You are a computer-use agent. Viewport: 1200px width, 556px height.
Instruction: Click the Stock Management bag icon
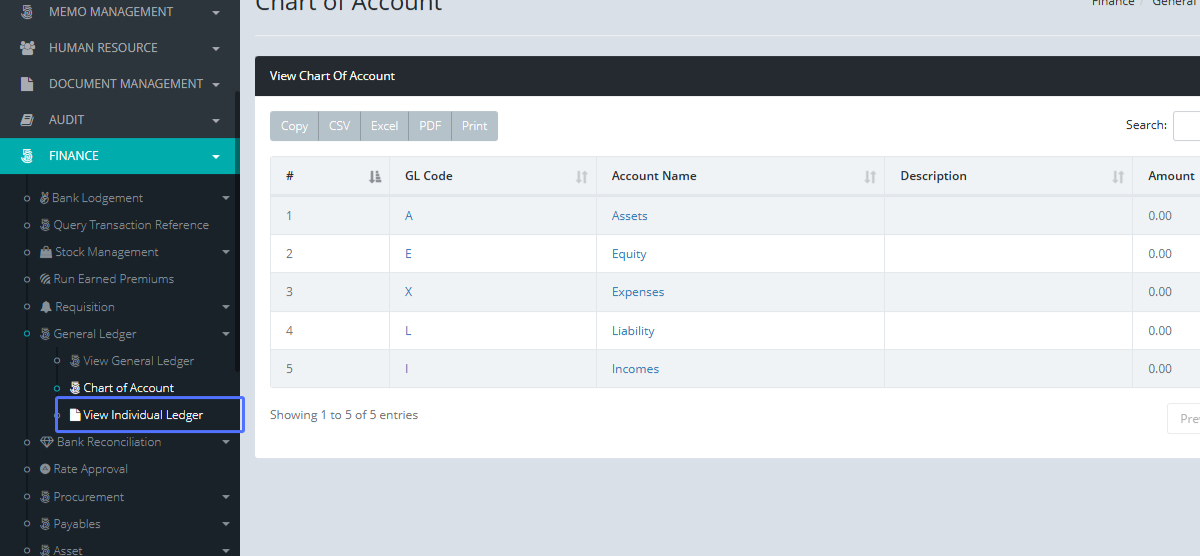(x=46, y=252)
